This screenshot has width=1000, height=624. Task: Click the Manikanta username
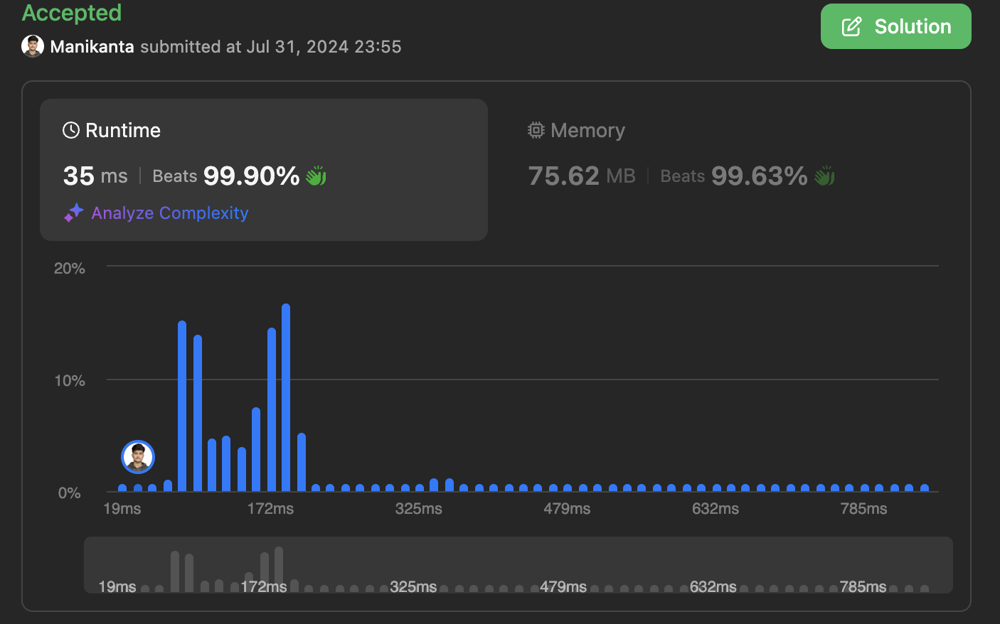click(x=92, y=47)
